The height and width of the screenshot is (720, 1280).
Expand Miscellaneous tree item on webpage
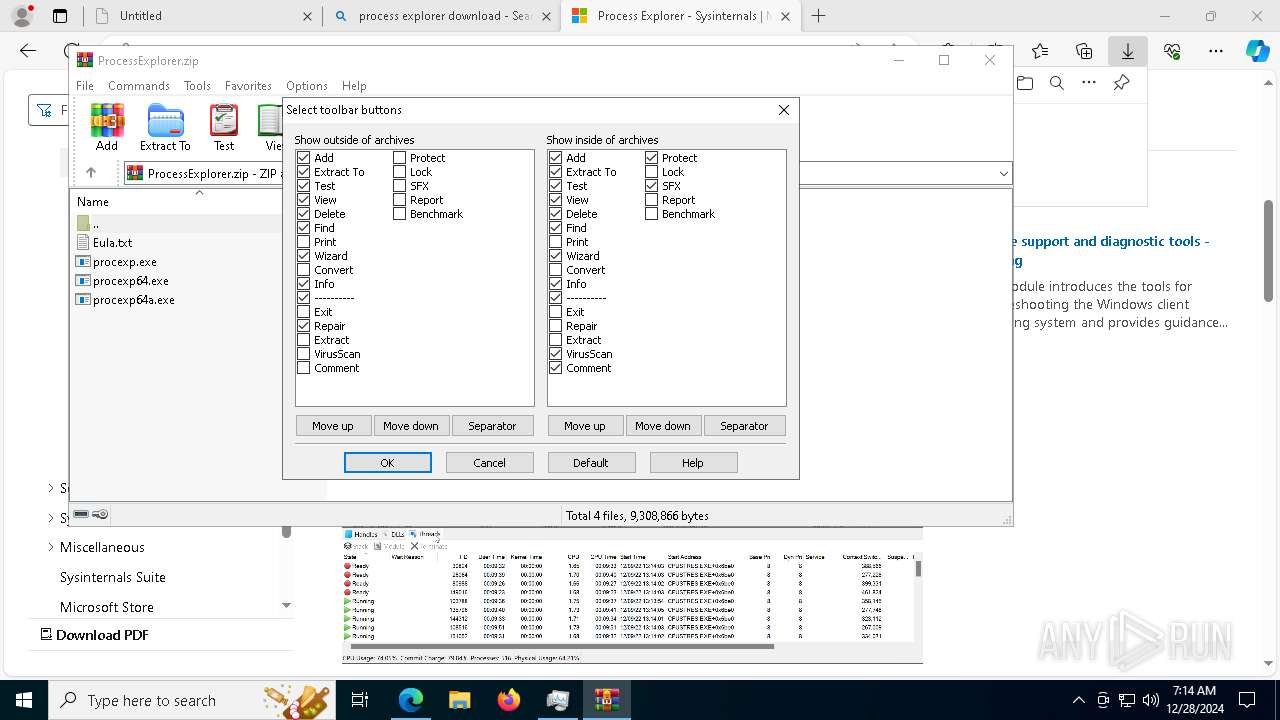click(51, 547)
